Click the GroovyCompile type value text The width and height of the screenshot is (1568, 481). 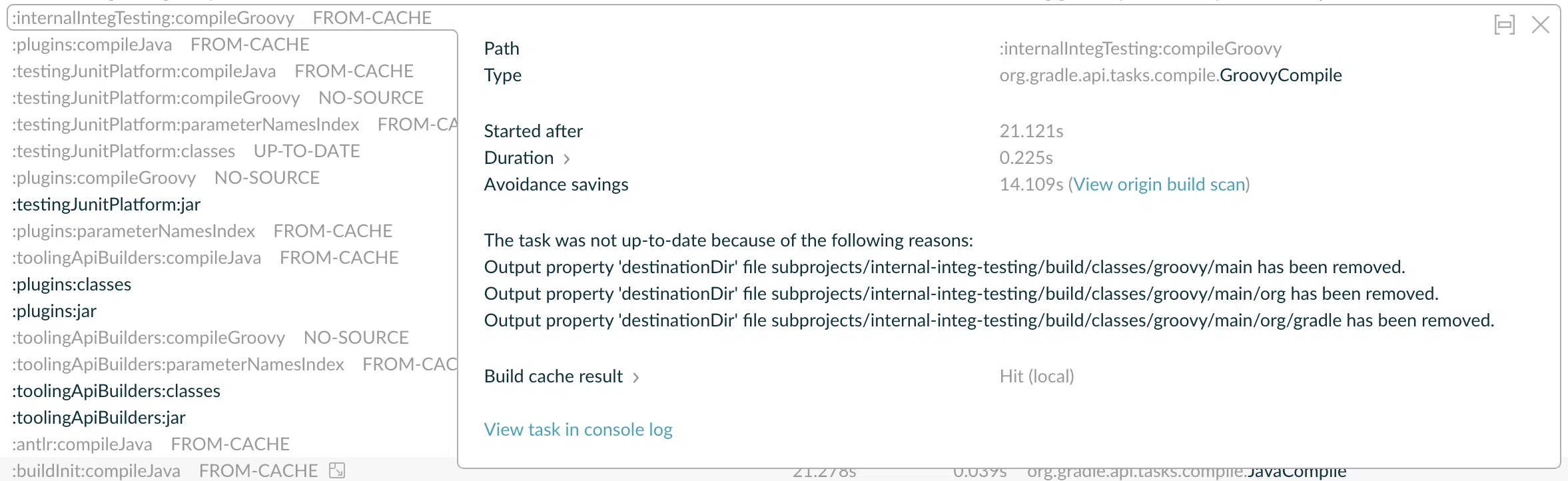[x=1280, y=75]
